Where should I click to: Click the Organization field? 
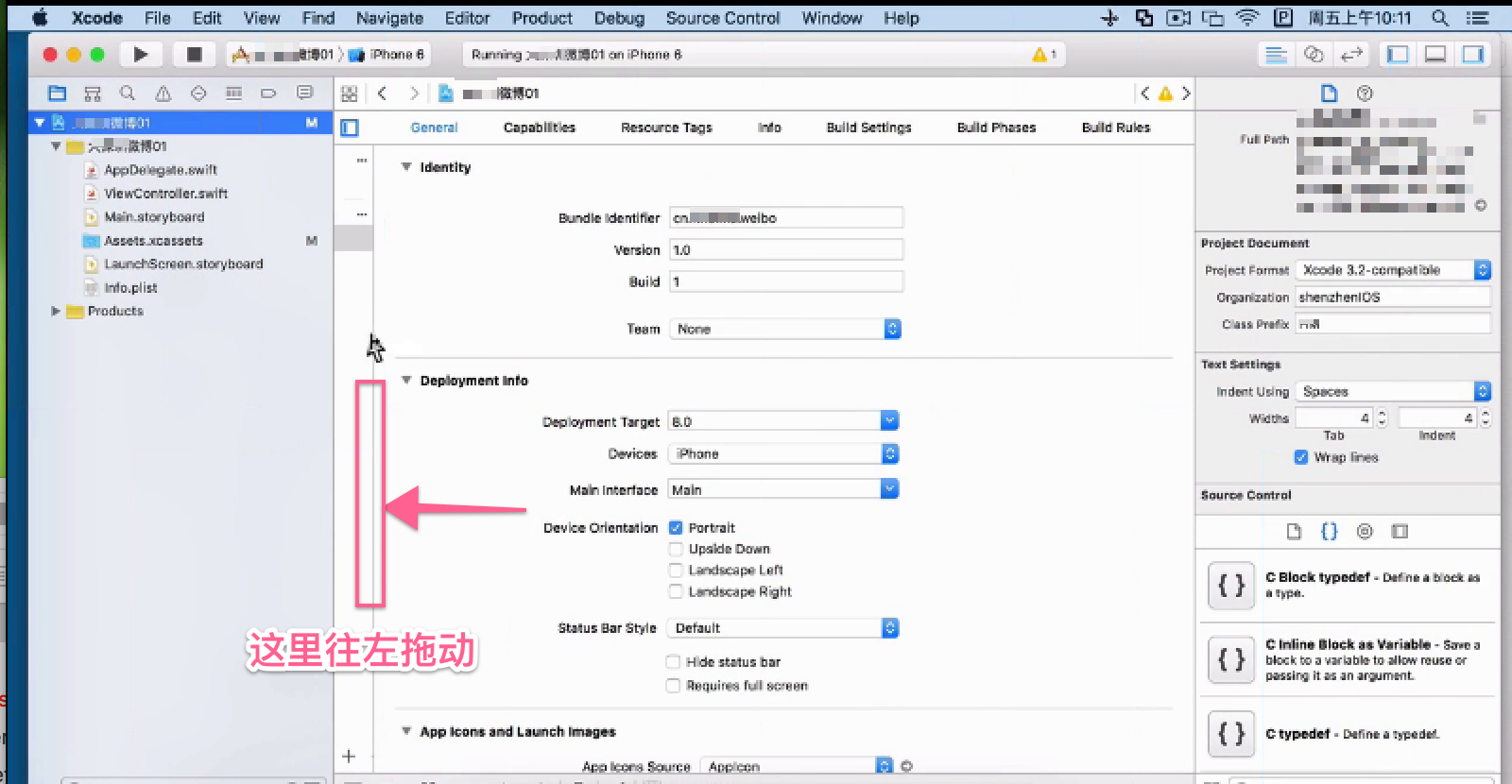click(1393, 298)
